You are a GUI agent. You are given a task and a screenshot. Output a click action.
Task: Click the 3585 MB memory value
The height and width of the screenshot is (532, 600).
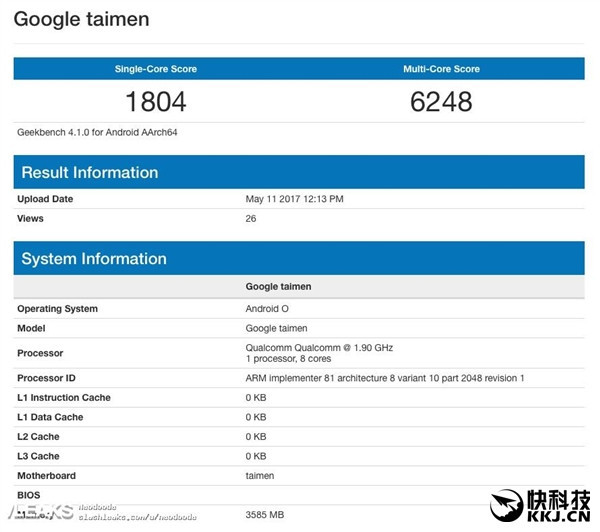coord(264,515)
